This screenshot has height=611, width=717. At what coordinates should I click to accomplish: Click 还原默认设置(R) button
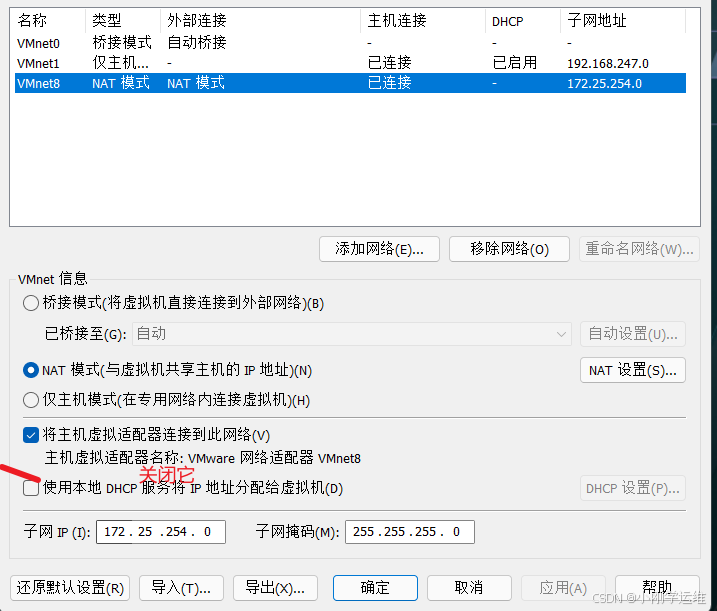[x=70, y=588]
